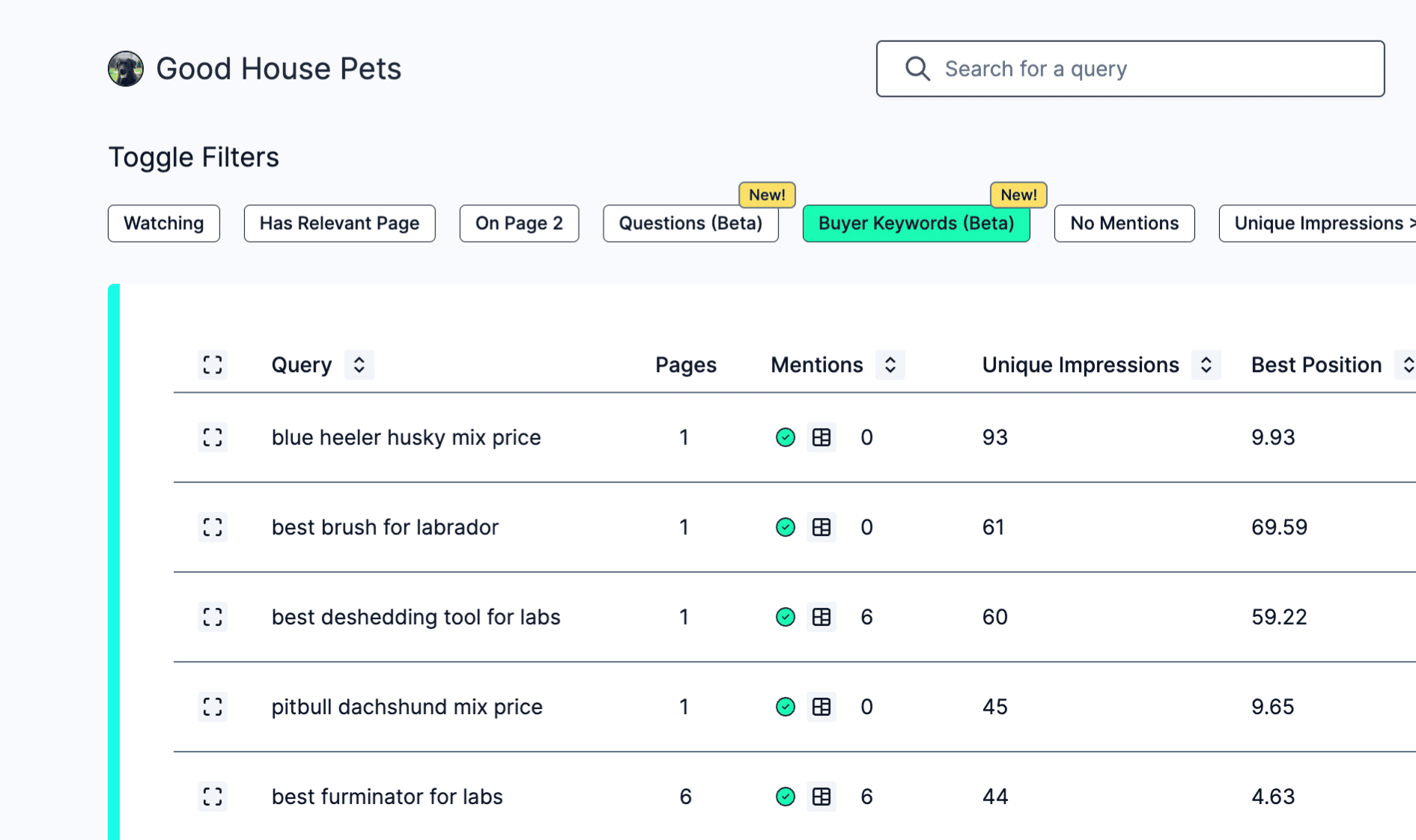Image resolution: width=1416 pixels, height=840 pixels.
Task: Sort by Unique Impressions column arrows
Action: (x=1206, y=365)
